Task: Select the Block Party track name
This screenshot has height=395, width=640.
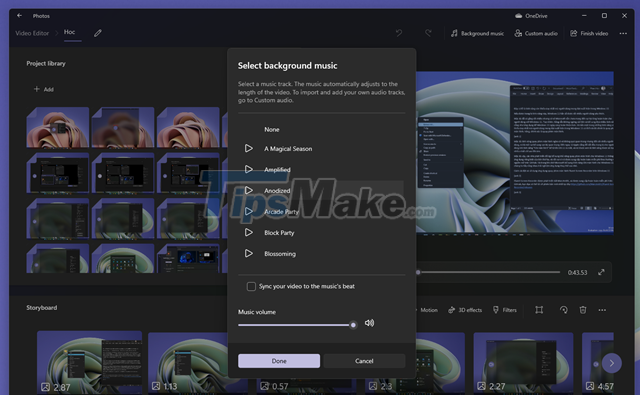Action: [279, 233]
